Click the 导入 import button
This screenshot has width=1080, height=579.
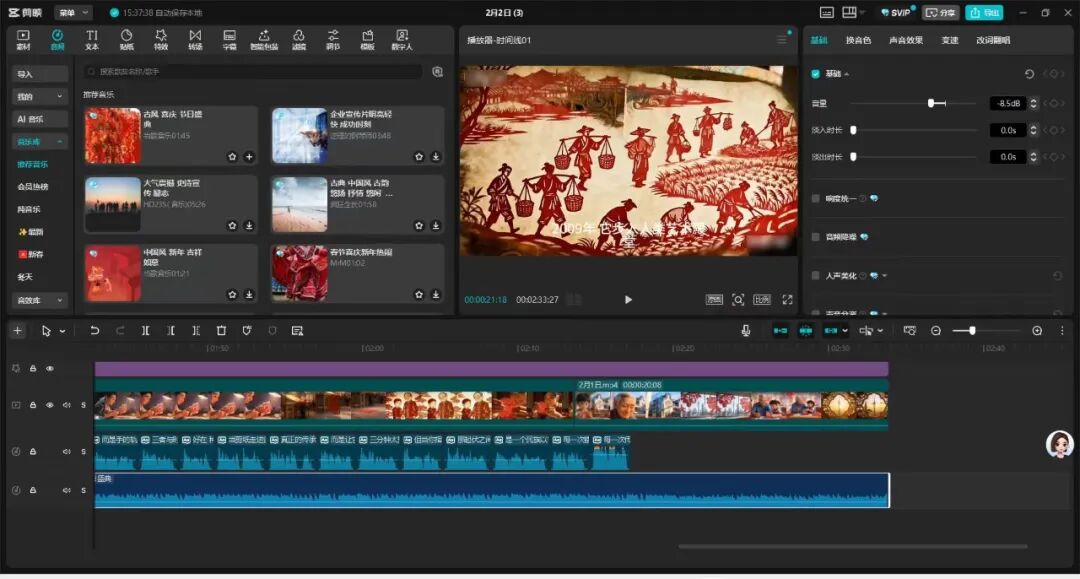[40, 74]
